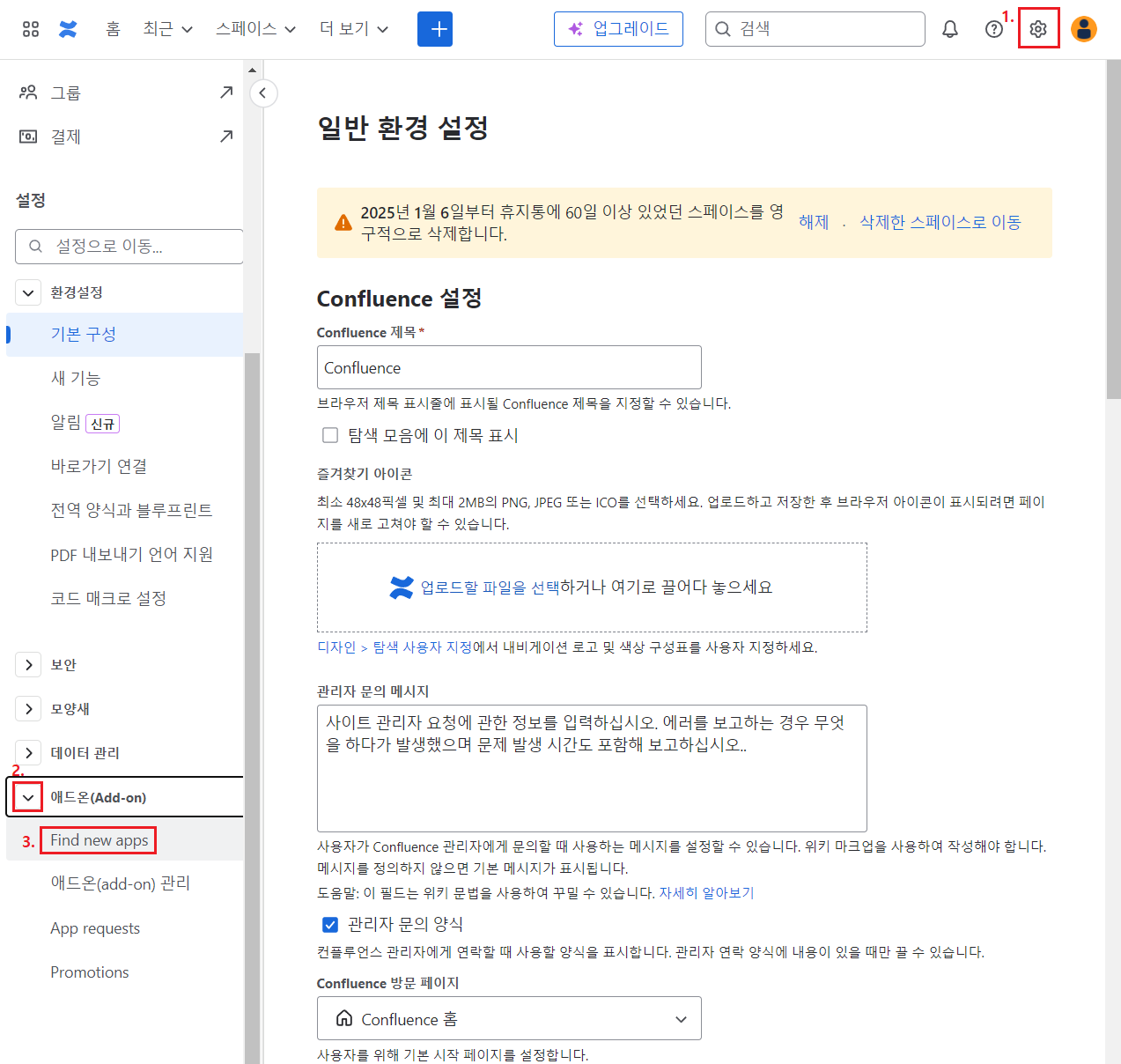Open Confluence 방문 페이지 dropdown
Screen dimensions: 1121x1064
pos(509,1018)
